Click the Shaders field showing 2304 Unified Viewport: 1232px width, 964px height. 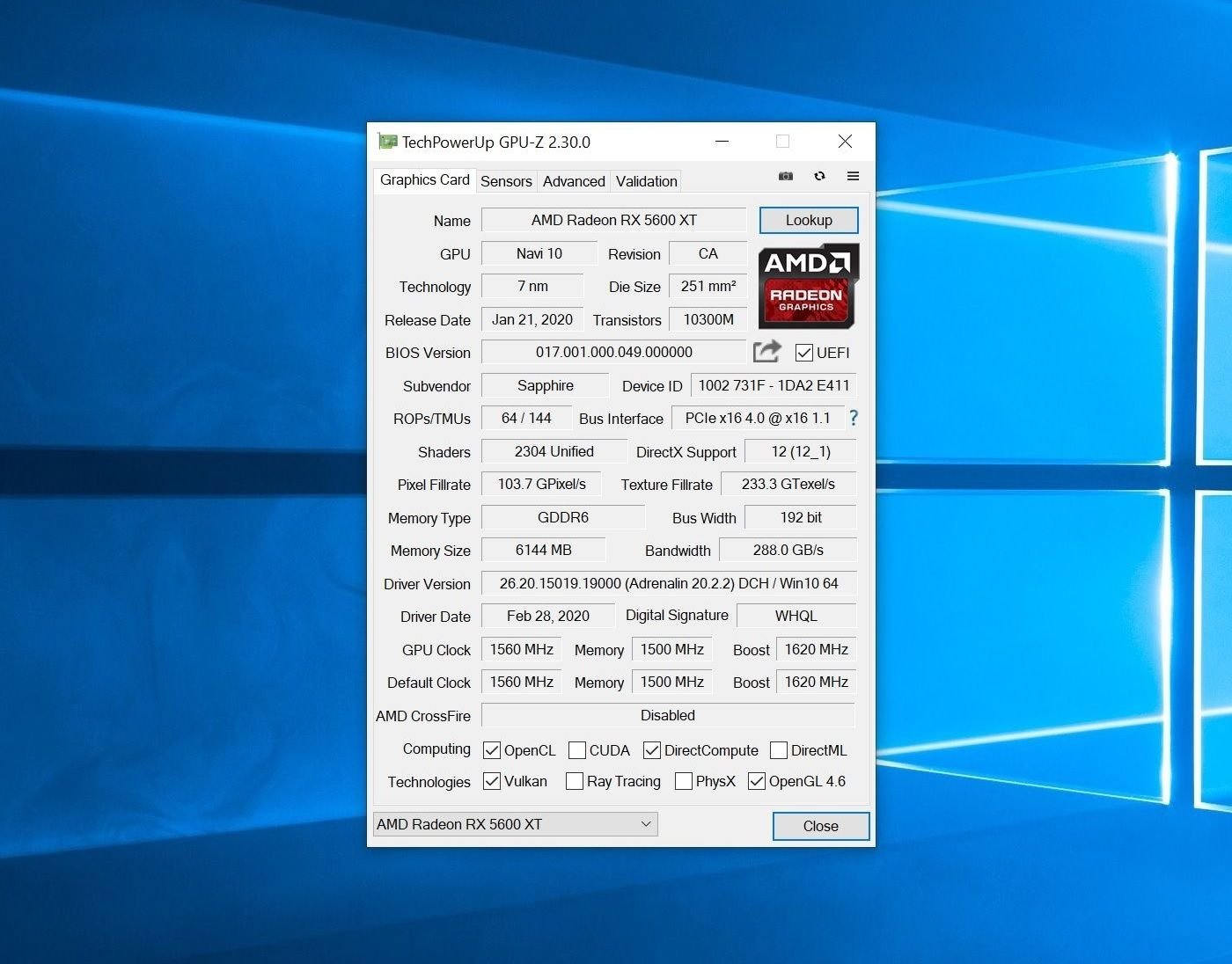554,451
